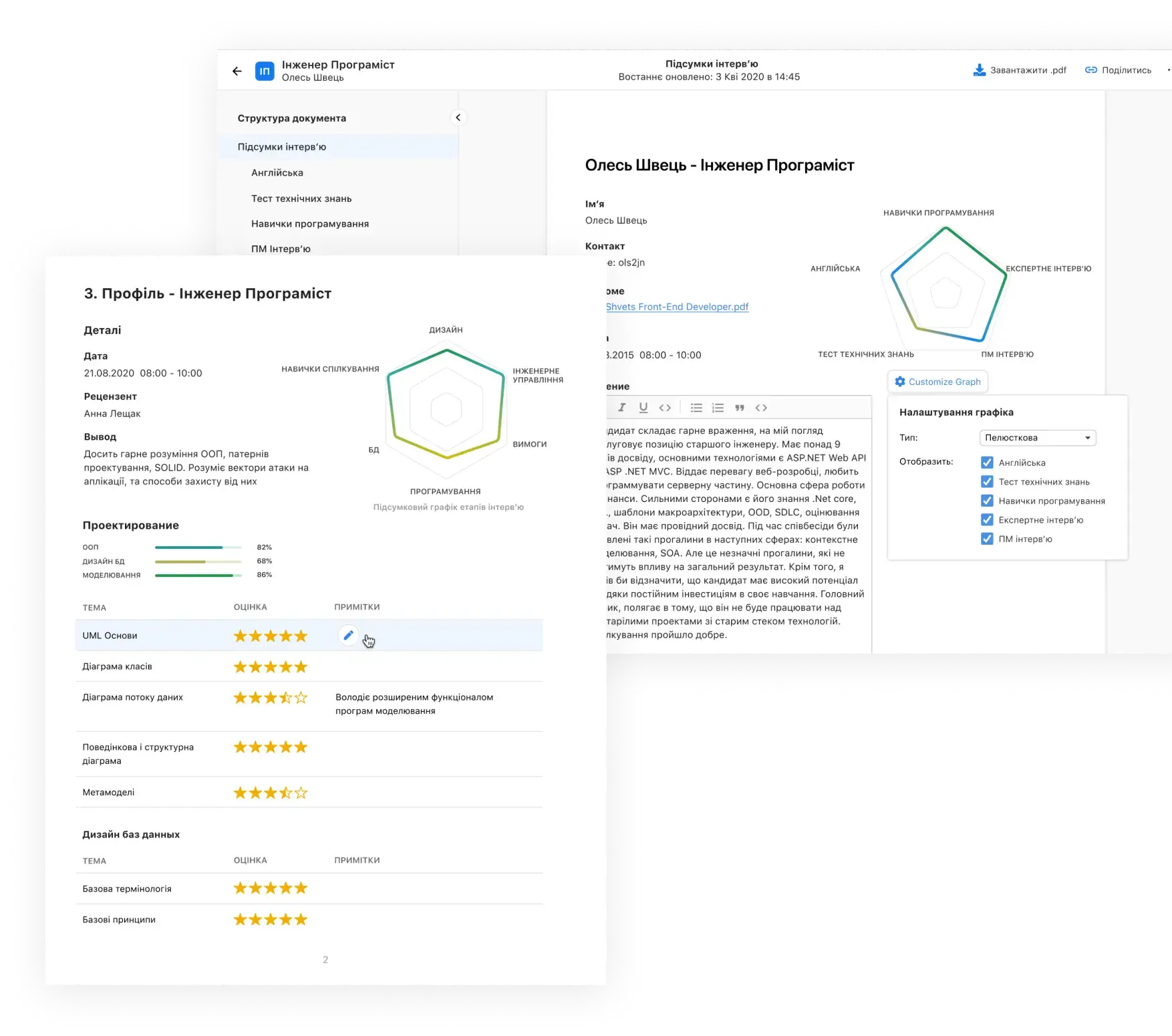The width and height of the screenshot is (1172, 1036).
Task: Select Підсумки інтерв'ю in document structure
Action: point(282,147)
